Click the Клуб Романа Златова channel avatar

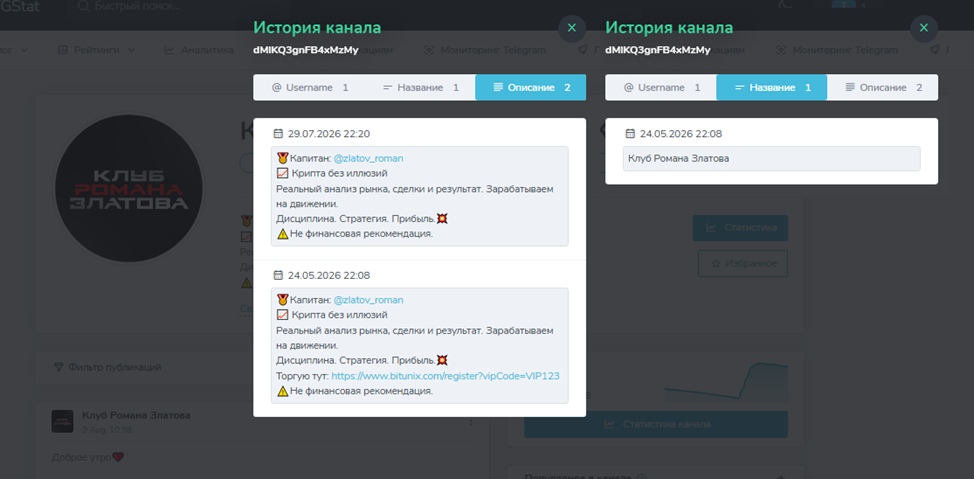130,188
